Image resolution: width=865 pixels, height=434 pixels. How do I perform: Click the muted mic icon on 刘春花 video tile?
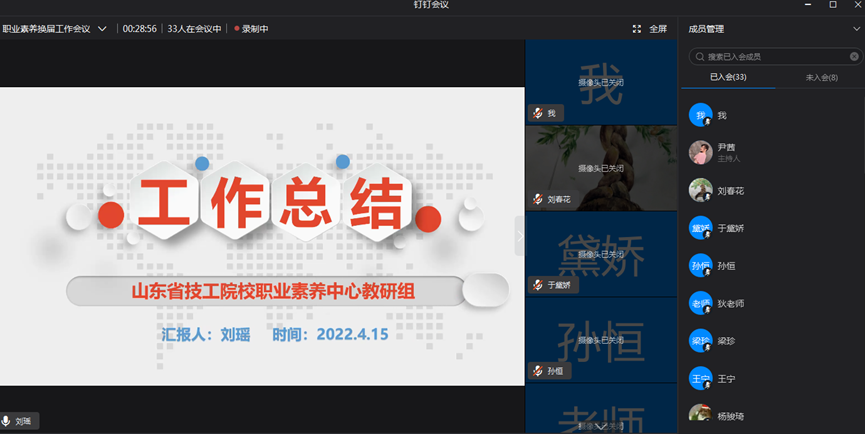pos(538,199)
